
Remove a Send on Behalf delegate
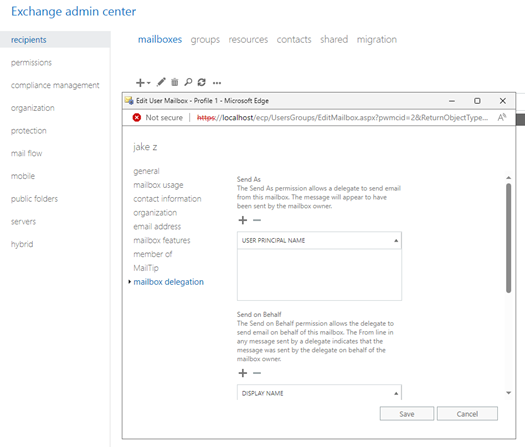[x=257, y=373]
